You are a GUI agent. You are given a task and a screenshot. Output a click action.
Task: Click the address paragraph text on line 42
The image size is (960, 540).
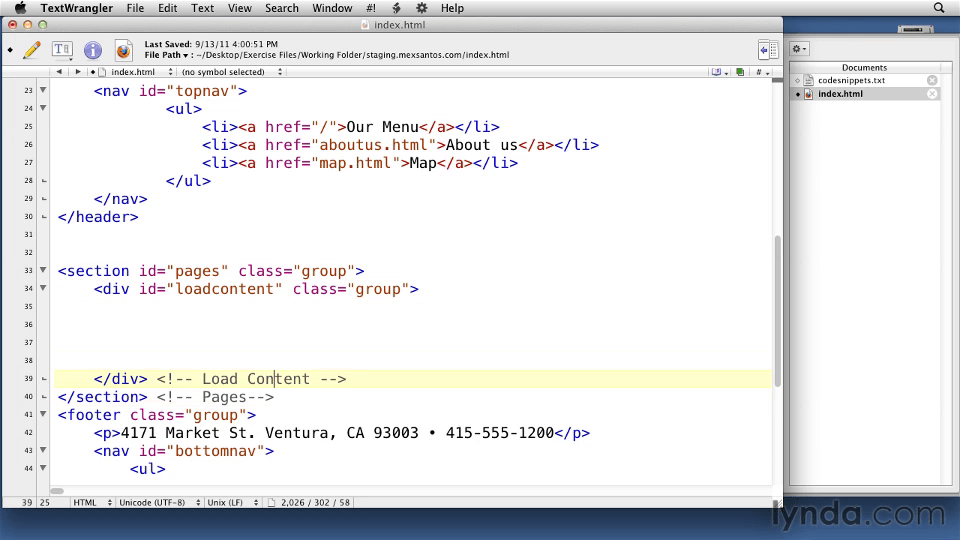click(337, 433)
